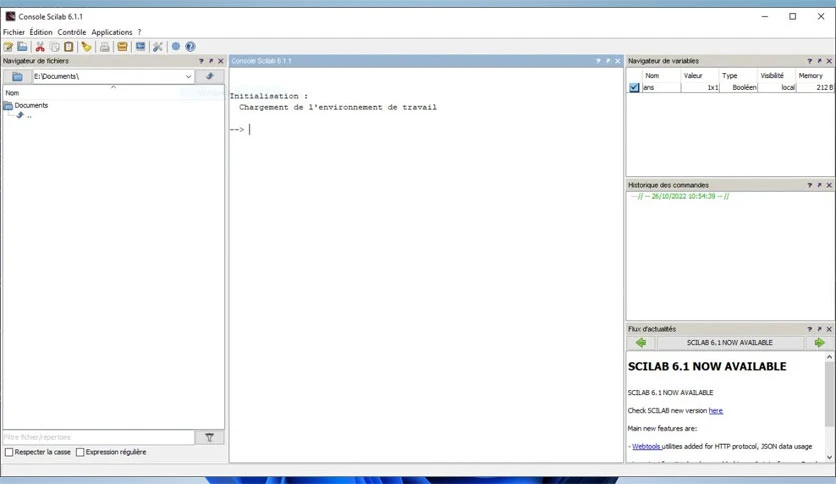Image resolution: width=836 pixels, height=484 pixels.
Task: Open the Applications menu
Action: pos(112,32)
